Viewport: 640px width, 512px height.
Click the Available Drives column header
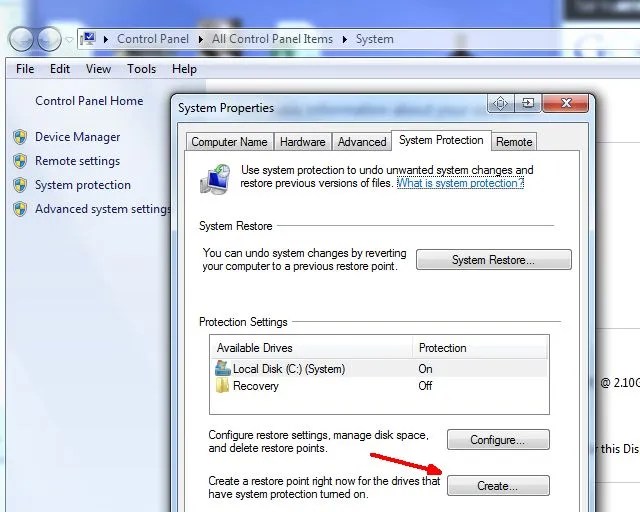[x=311, y=348]
